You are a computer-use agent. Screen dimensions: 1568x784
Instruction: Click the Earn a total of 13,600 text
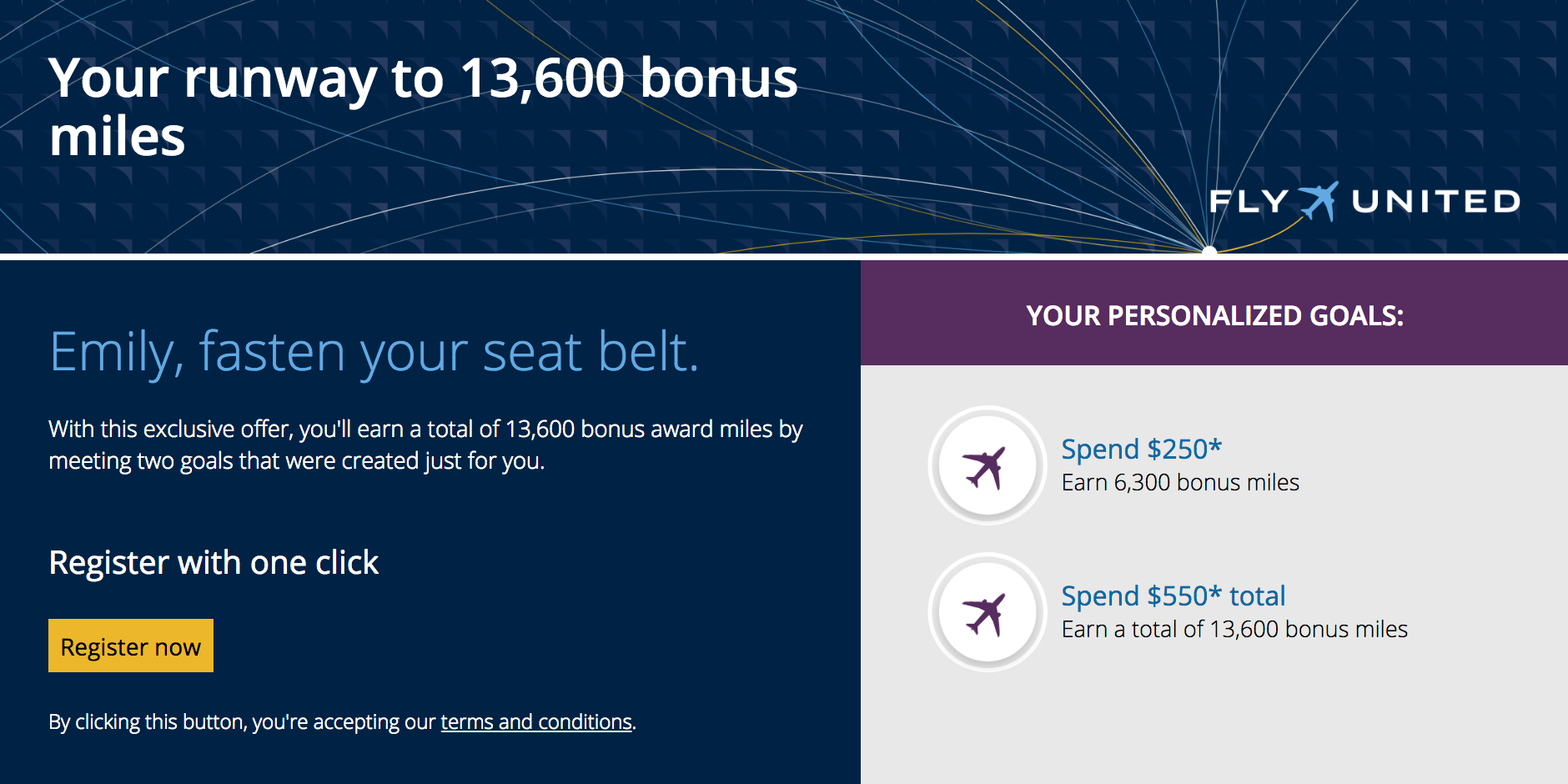point(1234,630)
